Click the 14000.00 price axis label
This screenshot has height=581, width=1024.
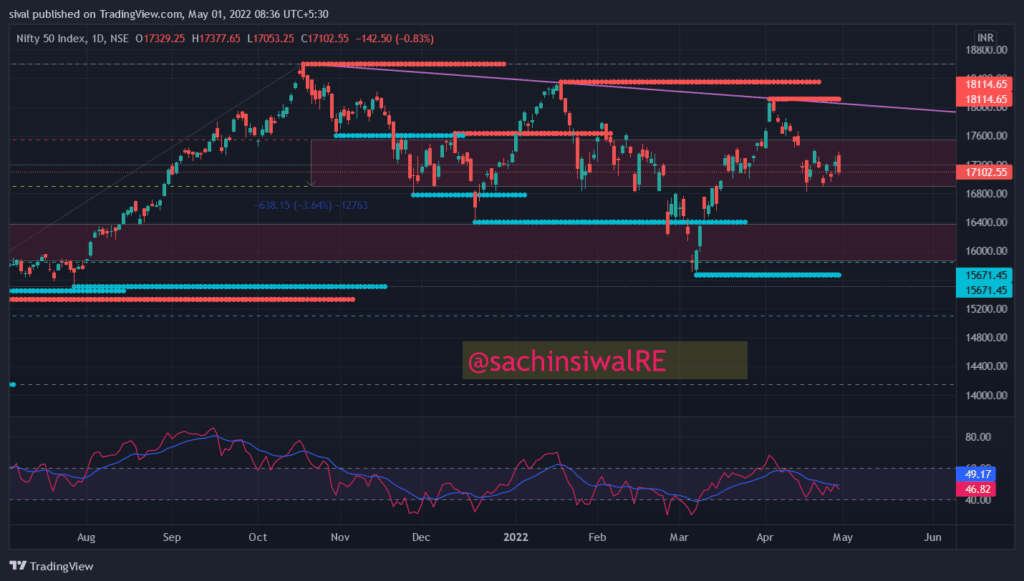pos(986,395)
